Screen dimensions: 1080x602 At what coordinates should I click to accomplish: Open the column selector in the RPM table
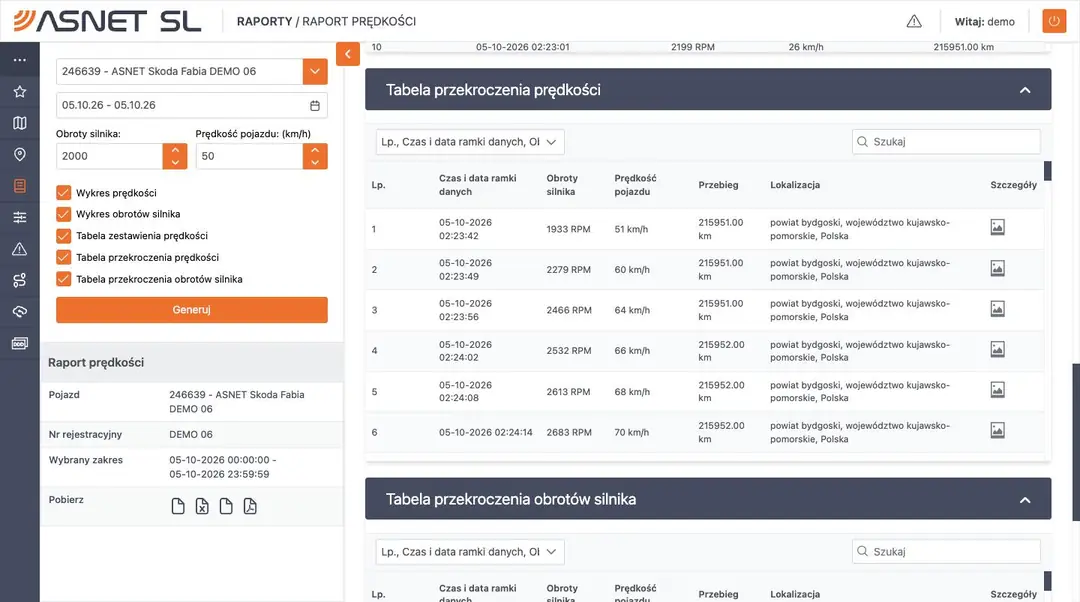470,552
